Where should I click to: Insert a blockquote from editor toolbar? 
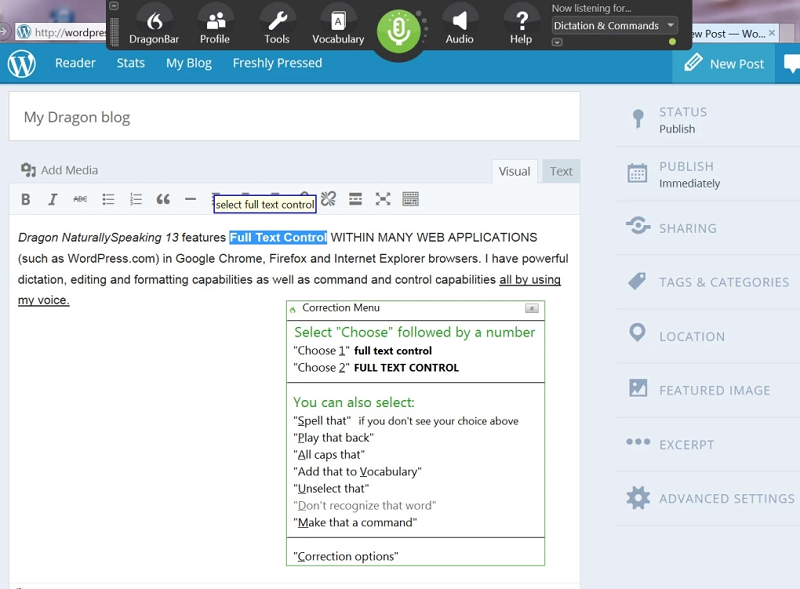(163, 200)
